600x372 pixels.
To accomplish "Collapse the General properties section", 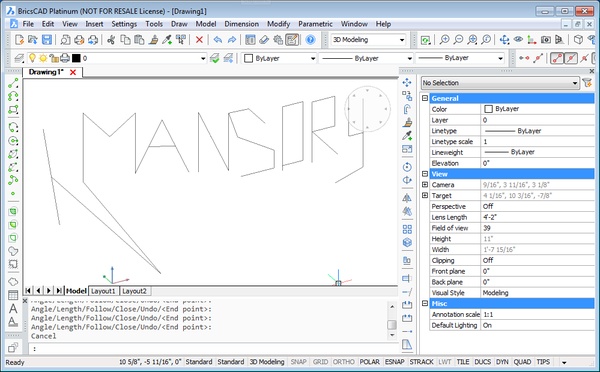I will tap(425, 98).
